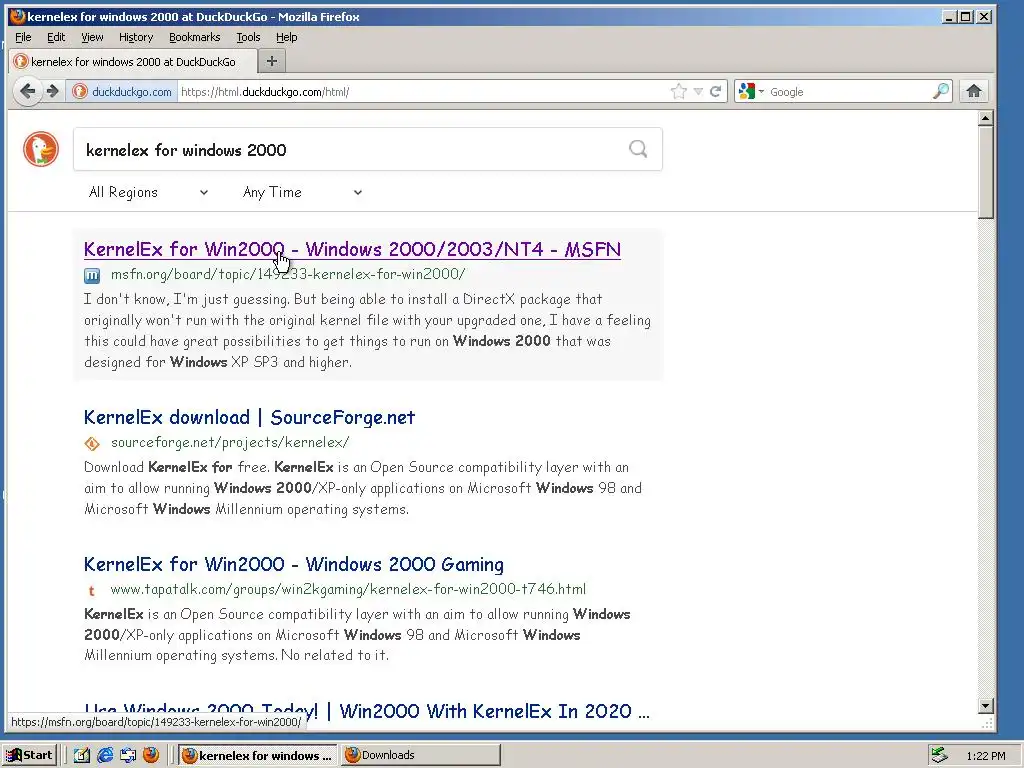Go forward with the Forward arrow button
1024x768 pixels.
pyautogui.click(x=52, y=91)
